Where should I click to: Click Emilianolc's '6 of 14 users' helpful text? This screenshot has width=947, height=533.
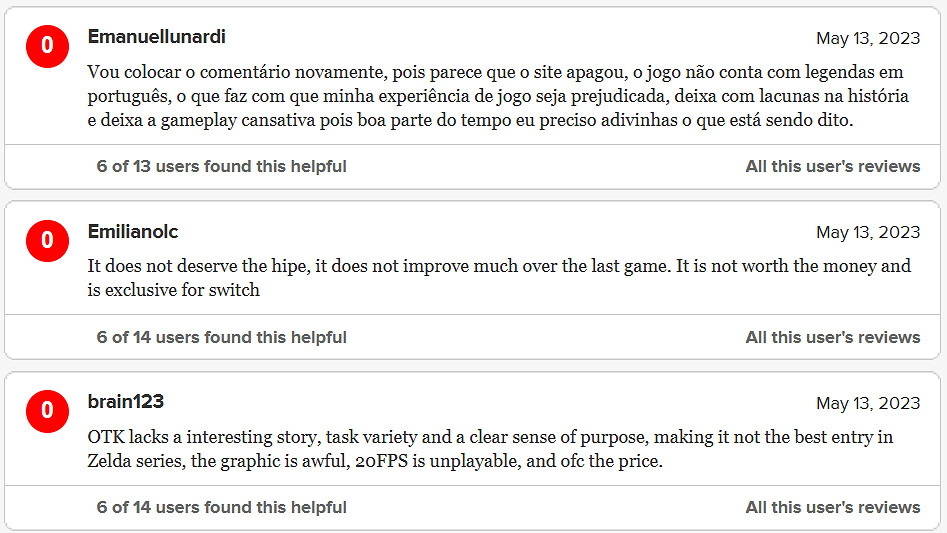click(x=221, y=337)
